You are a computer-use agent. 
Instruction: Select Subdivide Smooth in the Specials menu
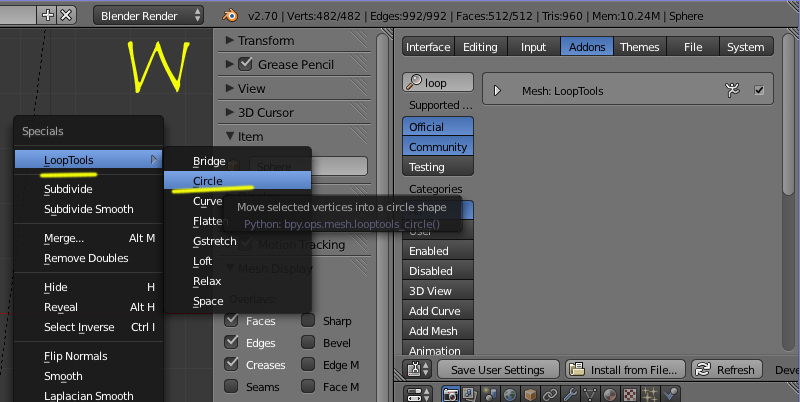click(88, 209)
